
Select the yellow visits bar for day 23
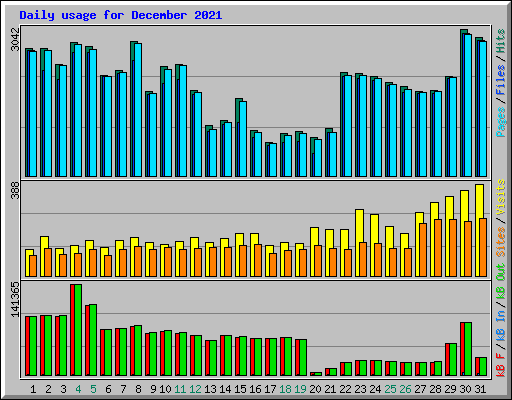tap(359, 243)
